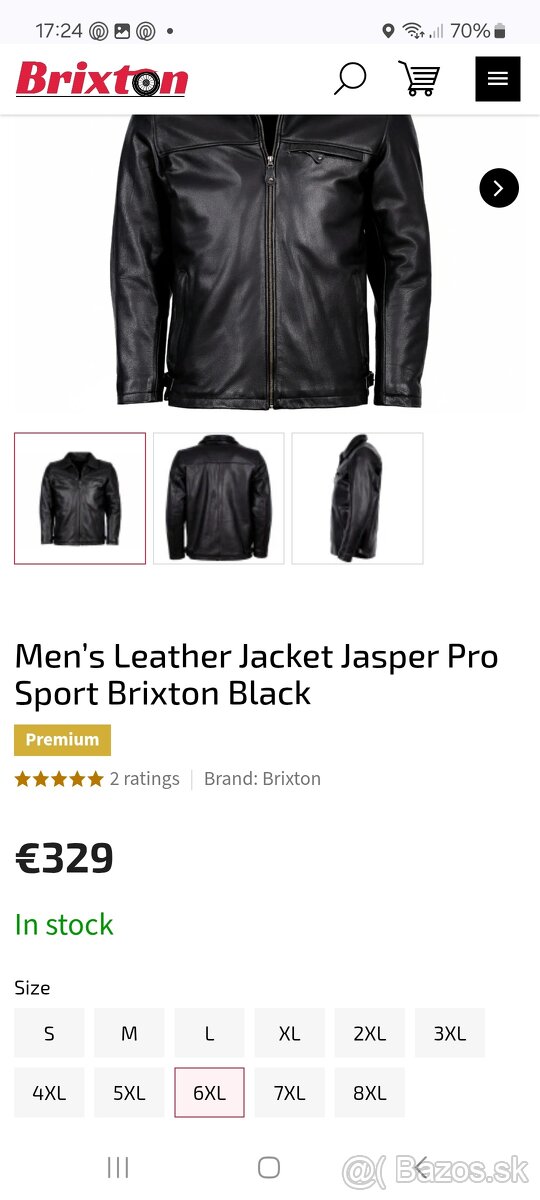Choose size S
Screen dimensions: 540x1200
click(x=49, y=1033)
